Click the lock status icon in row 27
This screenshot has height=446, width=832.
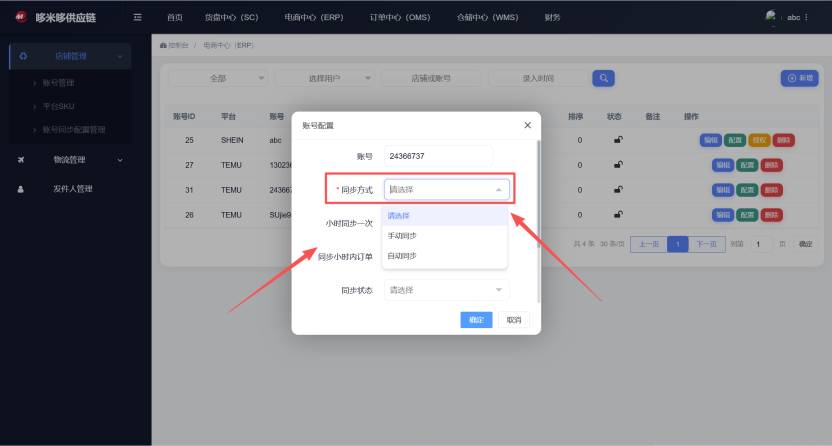[618, 165]
